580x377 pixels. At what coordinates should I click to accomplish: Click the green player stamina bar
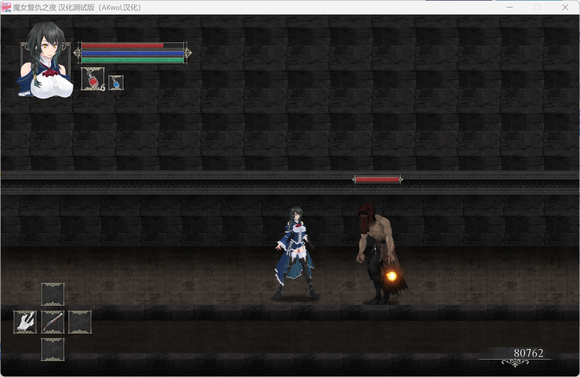[132, 60]
